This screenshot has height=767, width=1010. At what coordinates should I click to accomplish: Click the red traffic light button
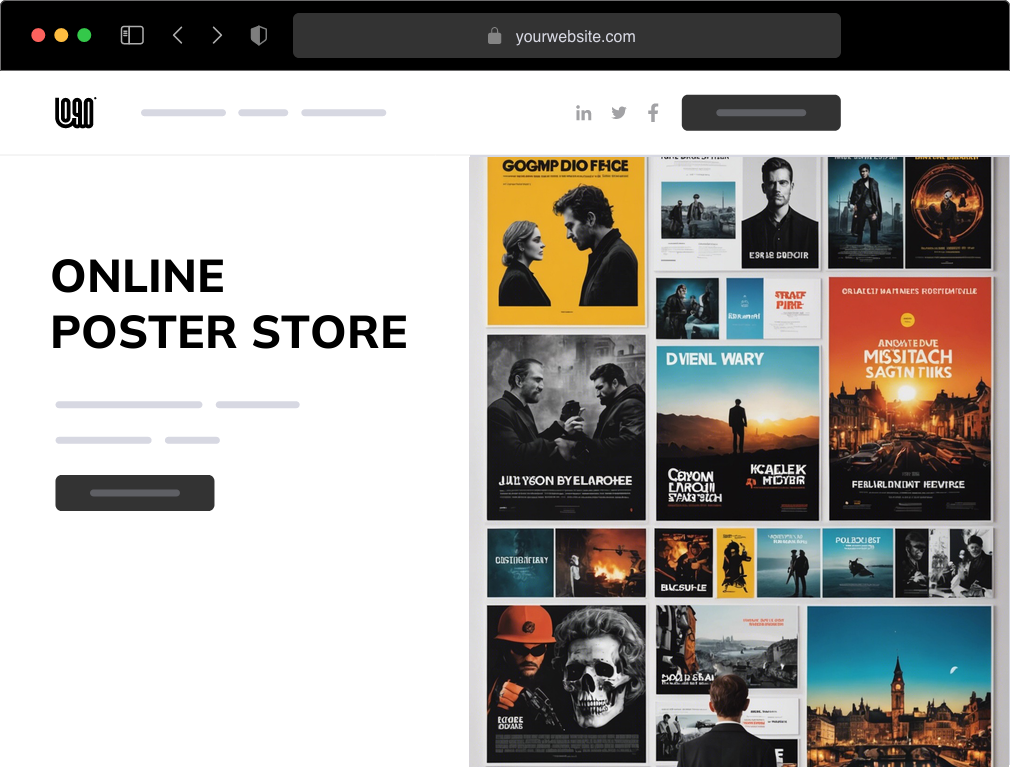point(38,33)
